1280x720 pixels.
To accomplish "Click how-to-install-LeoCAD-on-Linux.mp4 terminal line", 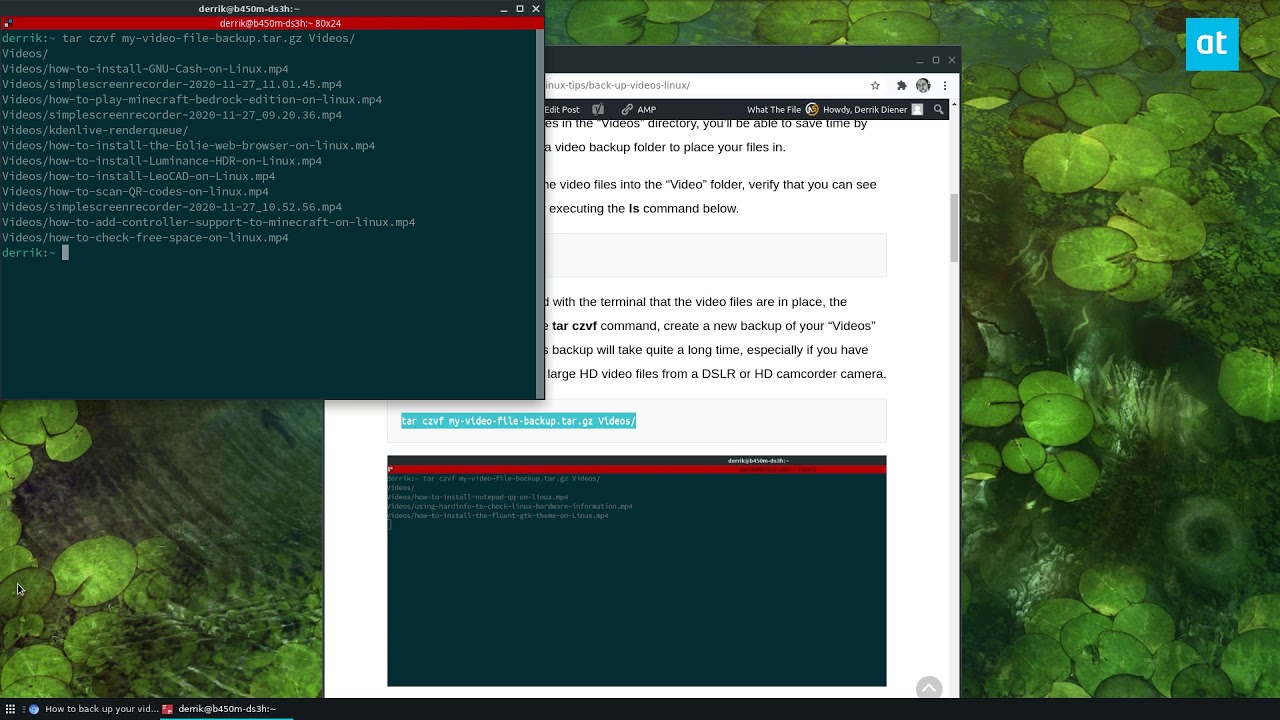I will click(138, 176).
